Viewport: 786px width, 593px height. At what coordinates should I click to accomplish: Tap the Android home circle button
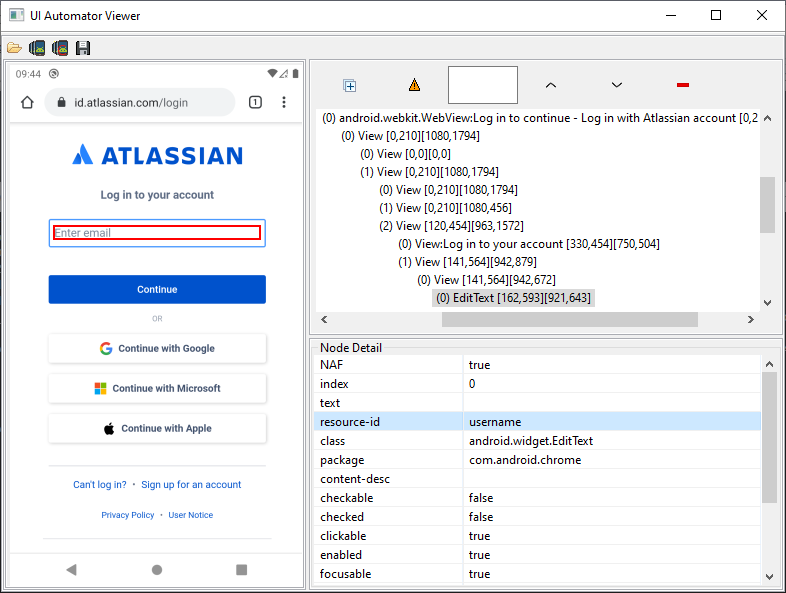coord(157,569)
